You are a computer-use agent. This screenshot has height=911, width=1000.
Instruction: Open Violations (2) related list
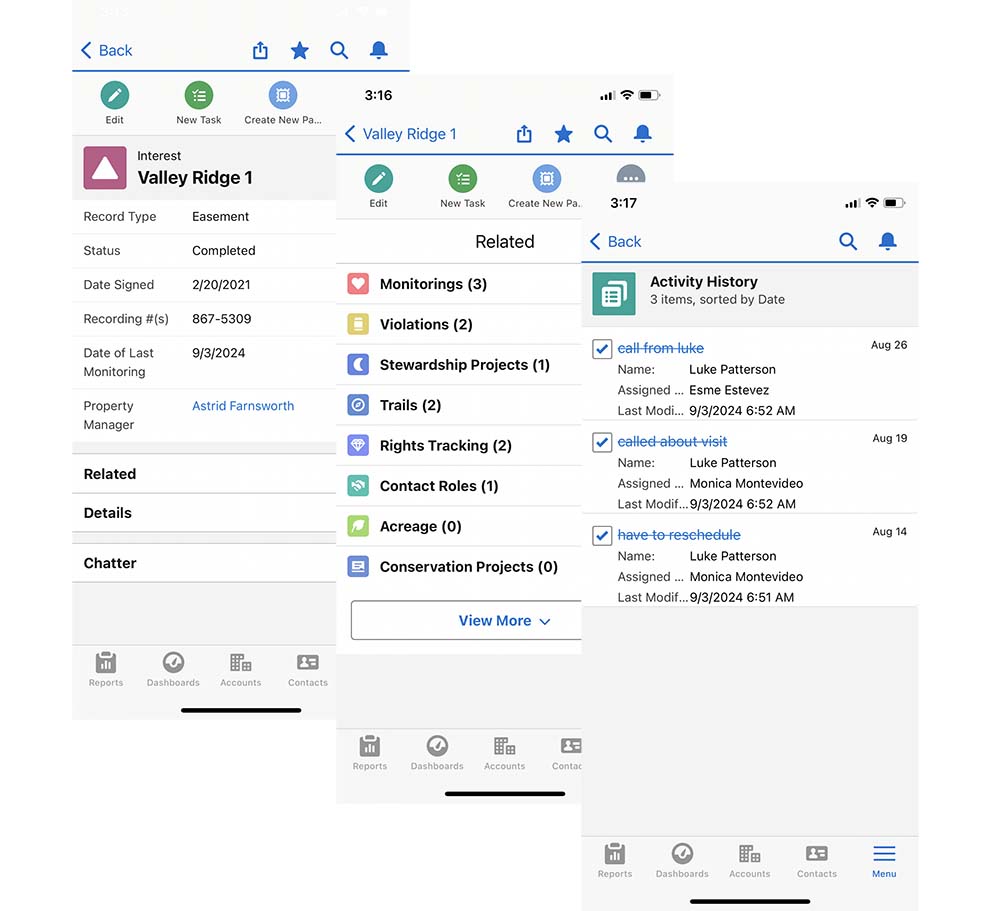(x=426, y=325)
